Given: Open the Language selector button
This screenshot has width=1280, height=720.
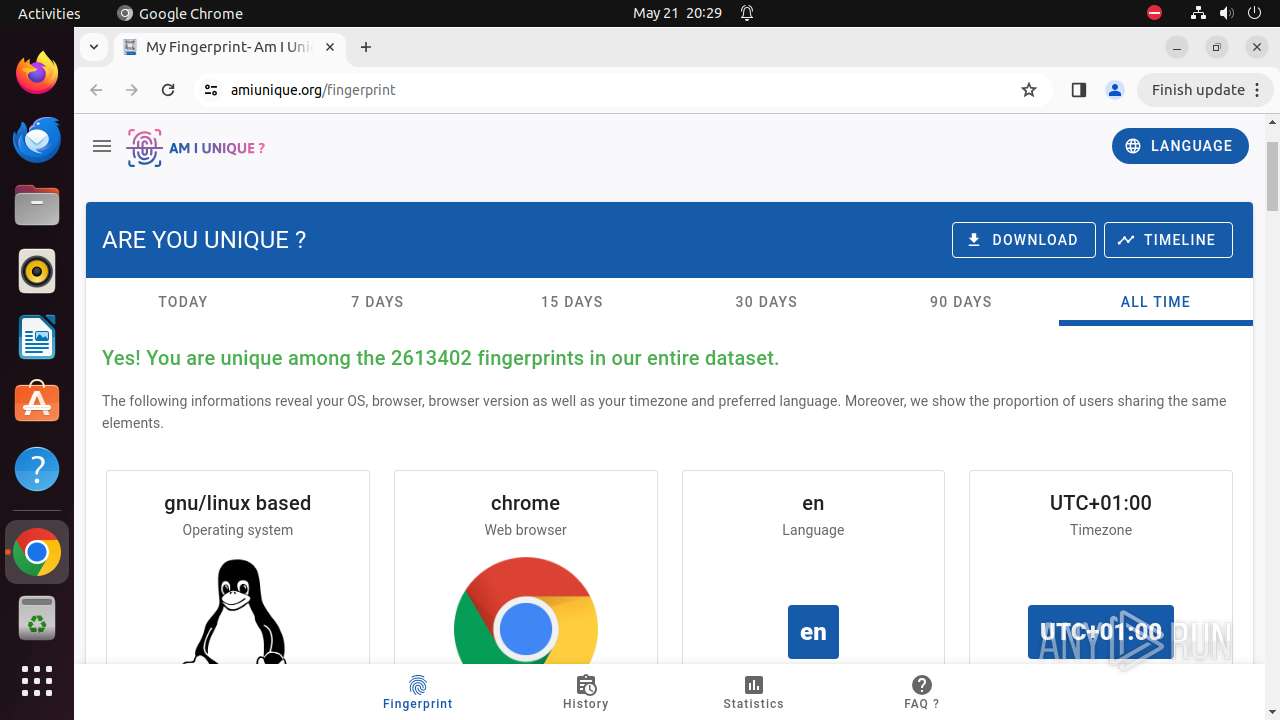Looking at the screenshot, I should click(x=1180, y=146).
